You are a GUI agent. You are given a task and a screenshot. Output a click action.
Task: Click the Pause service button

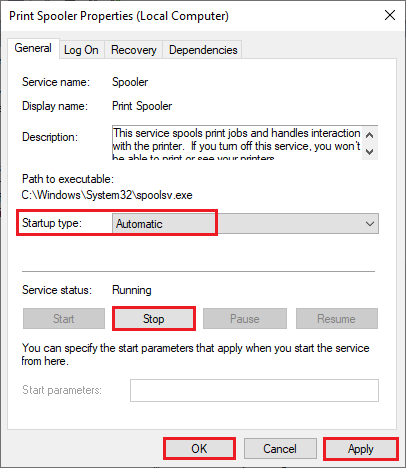pyautogui.click(x=245, y=319)
